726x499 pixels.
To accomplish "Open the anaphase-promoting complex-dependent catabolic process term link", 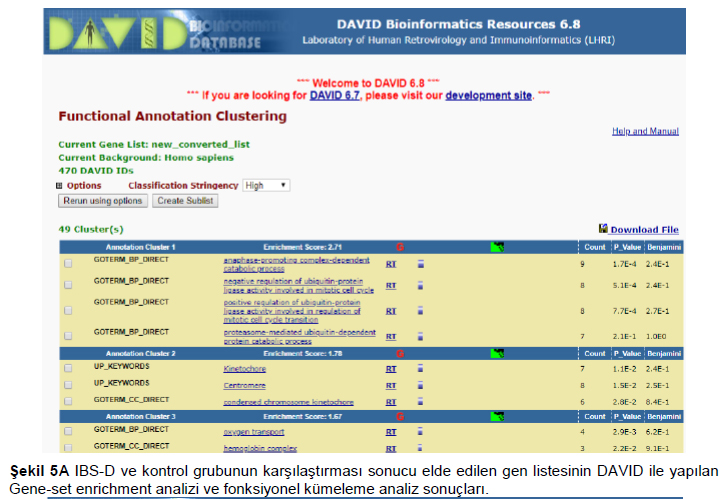I will [x=296, y=264].
